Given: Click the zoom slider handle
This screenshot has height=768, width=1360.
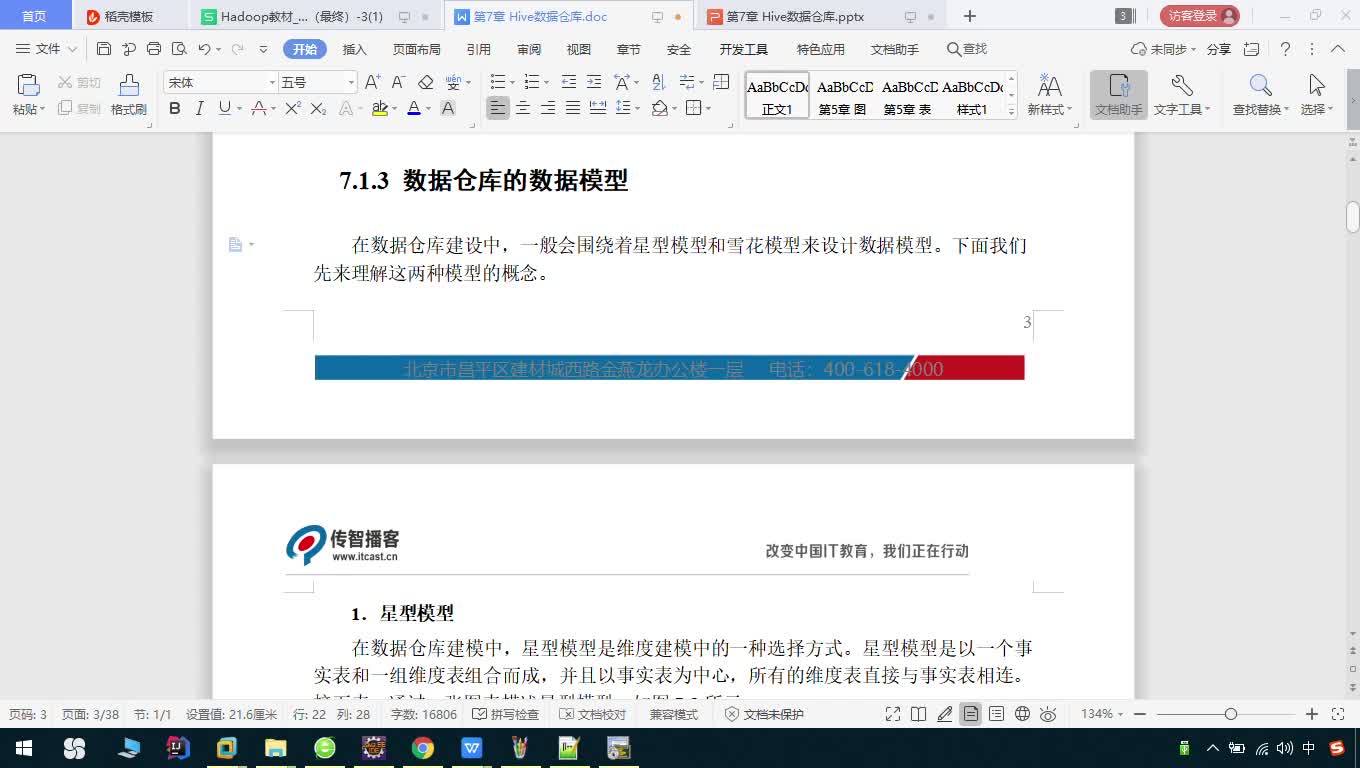Looking at the screenshot, I should pyautogui.click(x=1231, y=714).
